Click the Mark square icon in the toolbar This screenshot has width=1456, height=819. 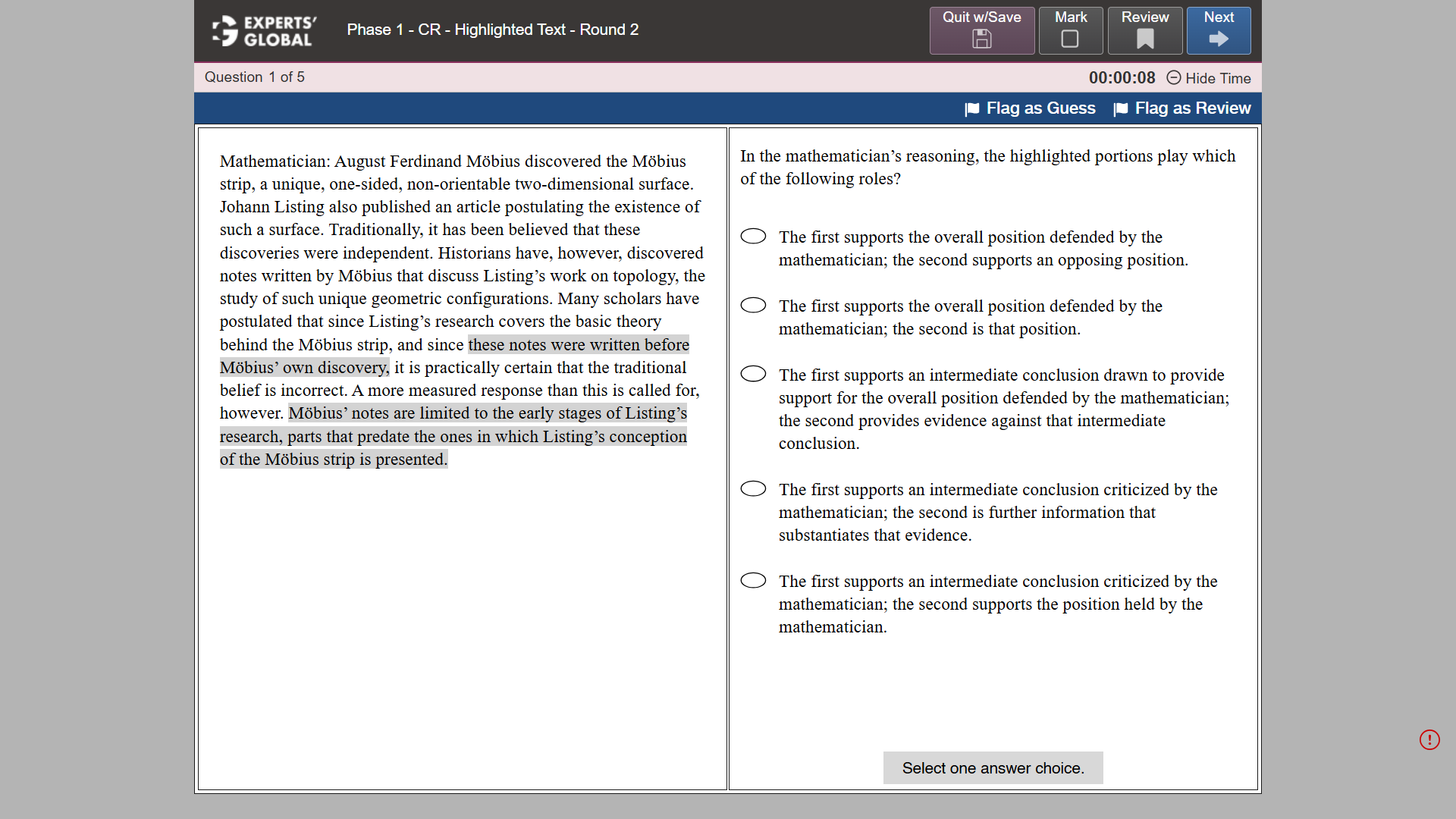(x=1070, y=39)
